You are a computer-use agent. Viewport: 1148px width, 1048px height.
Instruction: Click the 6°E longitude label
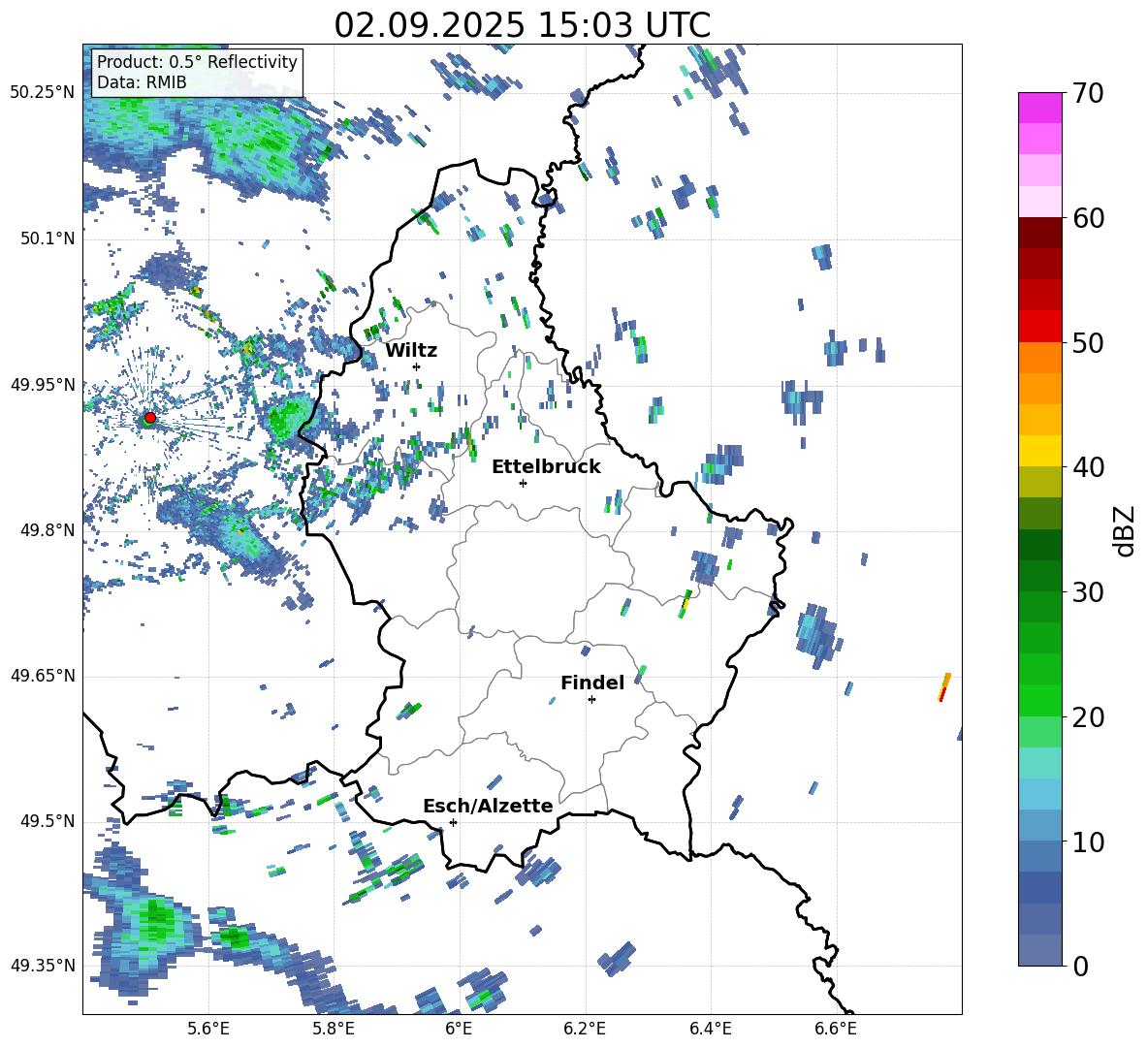coord(459,1029)
